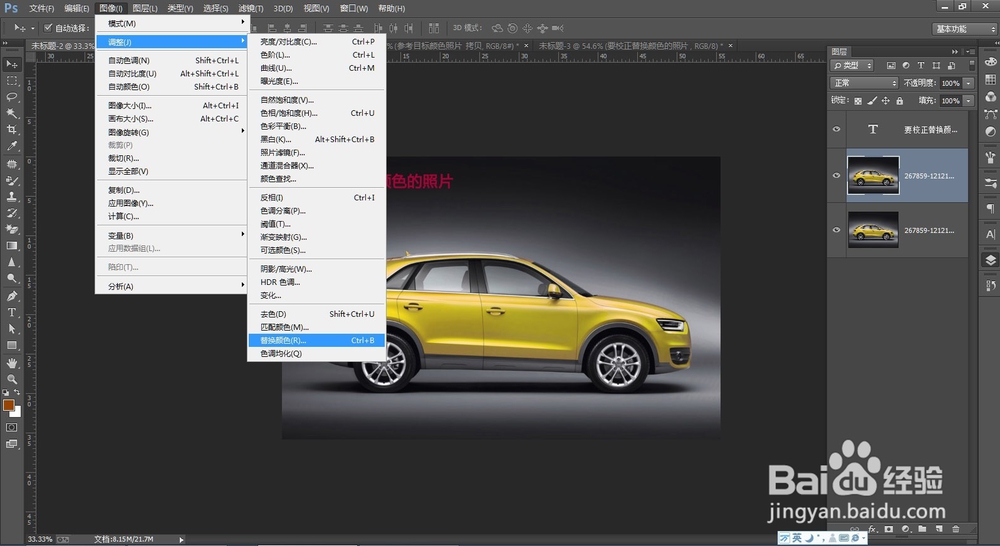The image size is (1000, 546).
Task: Expand the 图像旋转(G) submenu
Action: [171, 132]
